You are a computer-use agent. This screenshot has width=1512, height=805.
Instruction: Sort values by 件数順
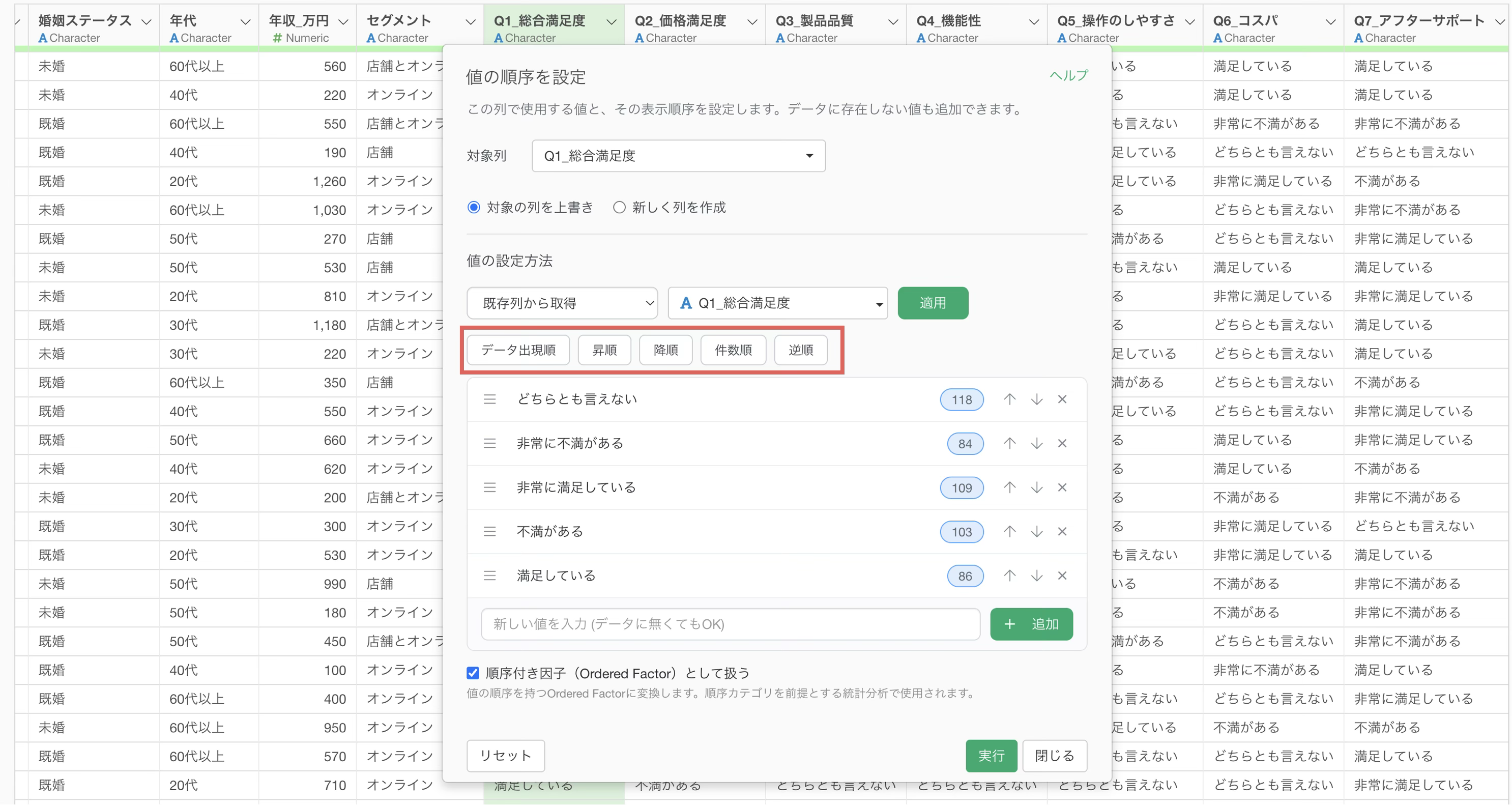(733, 350)
